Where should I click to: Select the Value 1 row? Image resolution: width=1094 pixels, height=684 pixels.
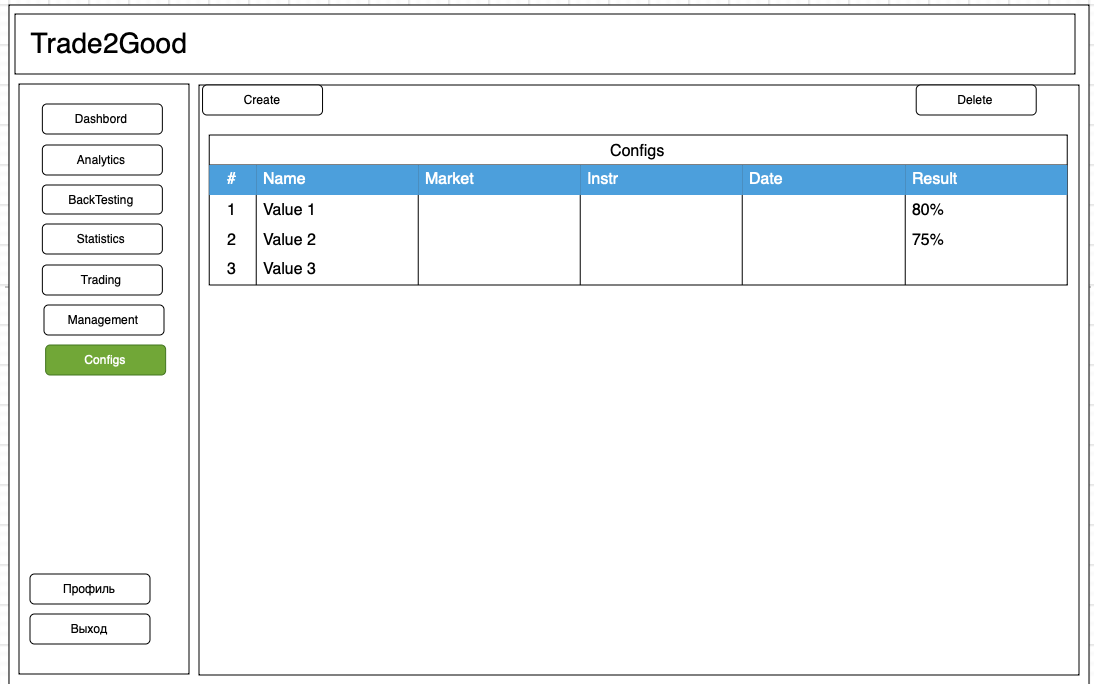tap(290, 210)
